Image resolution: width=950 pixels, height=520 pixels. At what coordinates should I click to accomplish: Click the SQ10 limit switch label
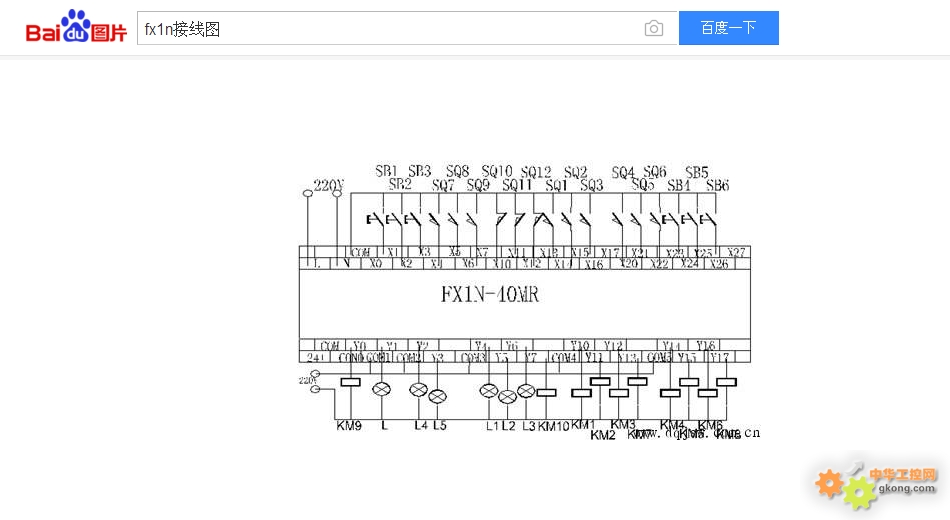tap(496, 171)
